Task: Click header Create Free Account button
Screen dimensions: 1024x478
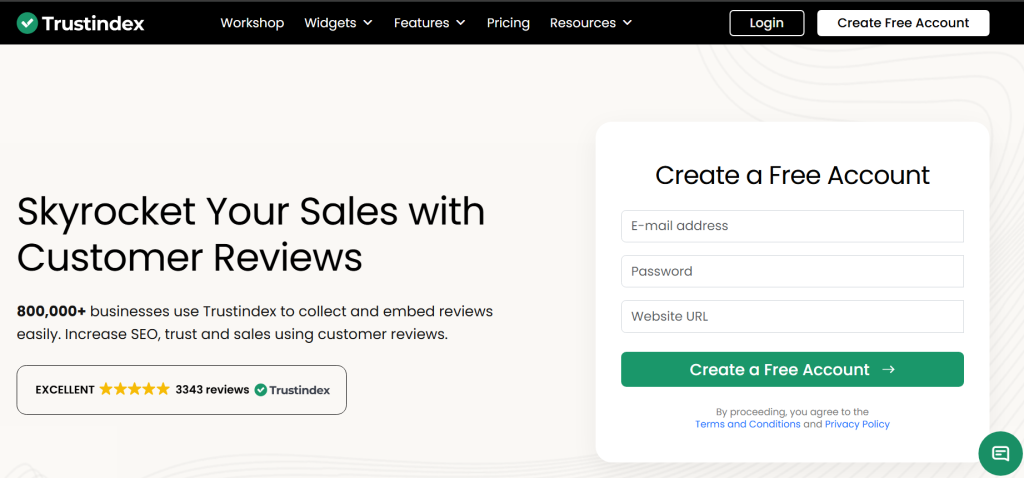Action: pyautogui.click(x=903, y=23)
